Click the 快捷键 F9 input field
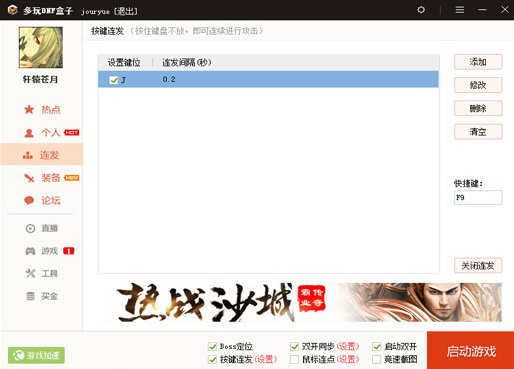Image resolution: width=514 pixels, height=369 pixels. (478, 197)
